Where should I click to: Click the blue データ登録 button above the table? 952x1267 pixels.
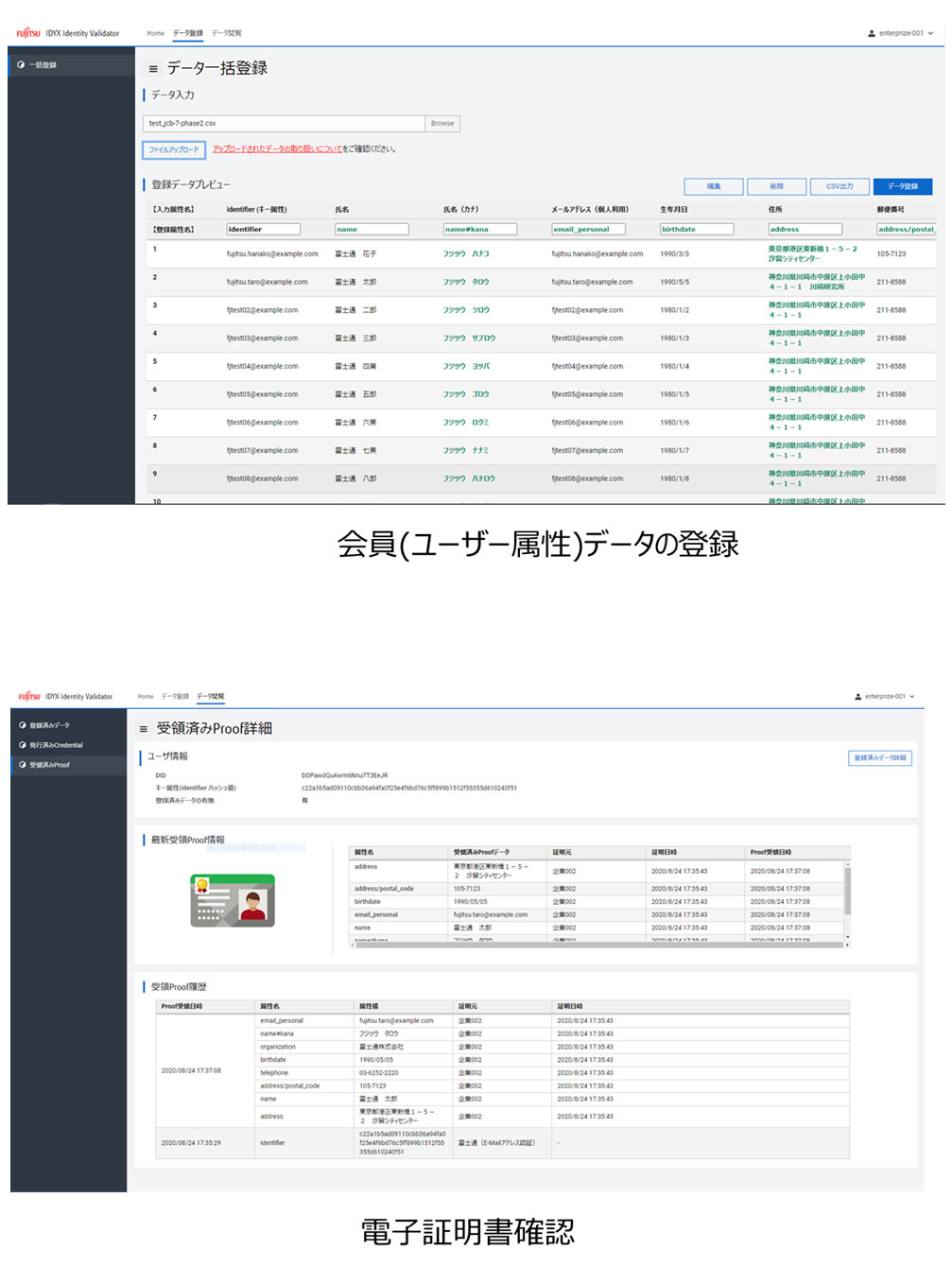tap(902, 186)
